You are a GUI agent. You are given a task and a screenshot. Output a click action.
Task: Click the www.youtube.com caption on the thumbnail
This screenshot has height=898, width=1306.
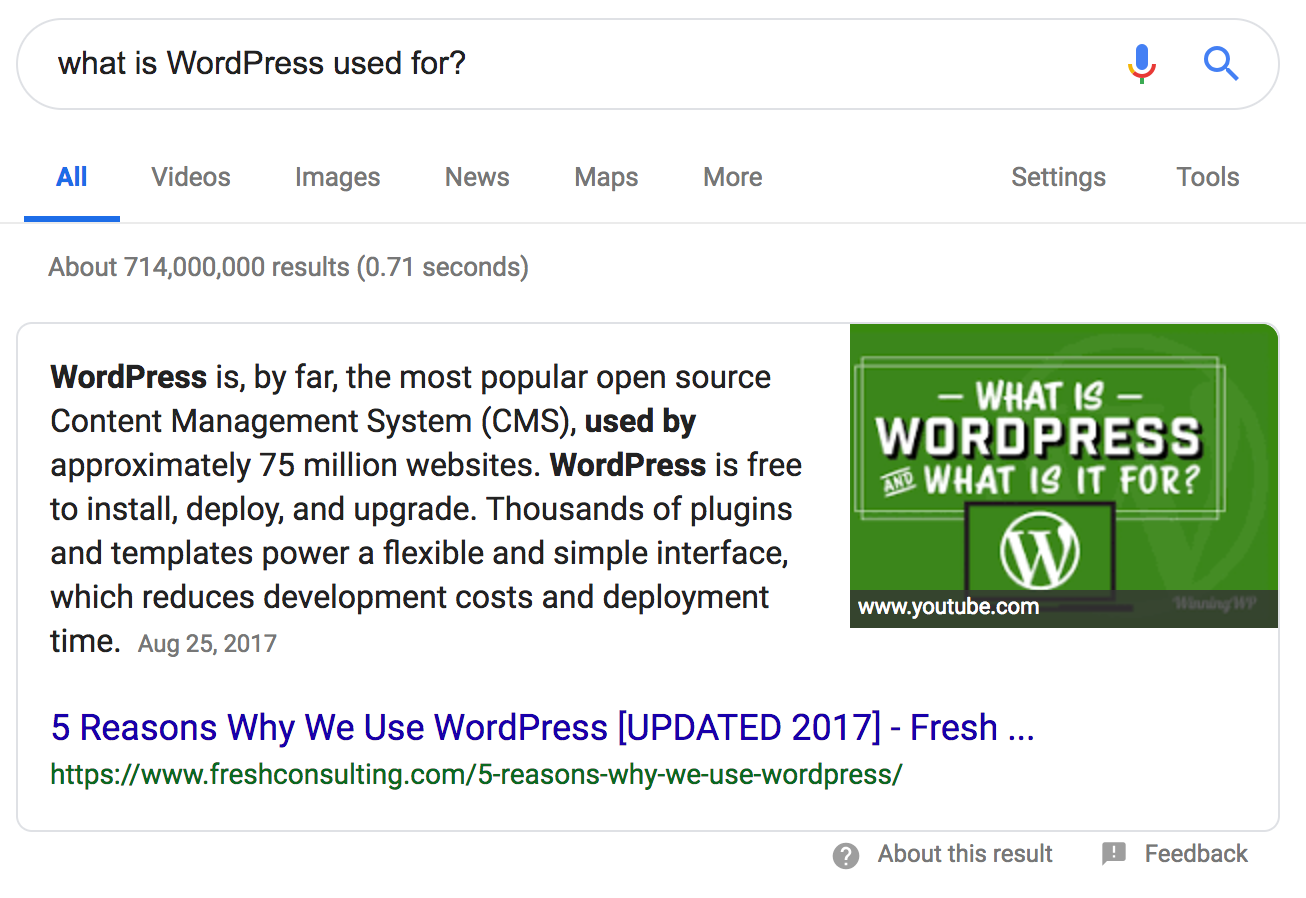pos(948,607)
